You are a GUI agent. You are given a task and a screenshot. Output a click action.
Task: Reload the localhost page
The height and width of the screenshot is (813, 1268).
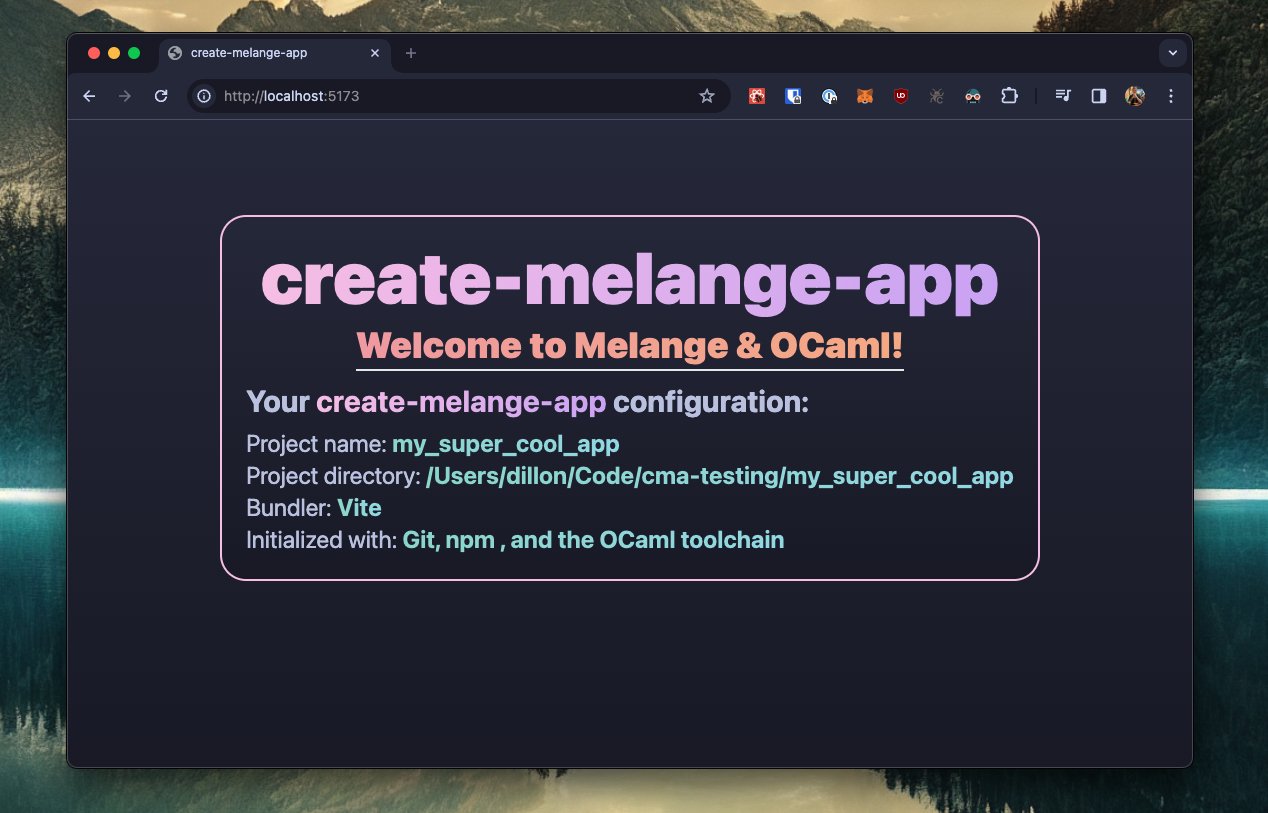tap(160, 96)
